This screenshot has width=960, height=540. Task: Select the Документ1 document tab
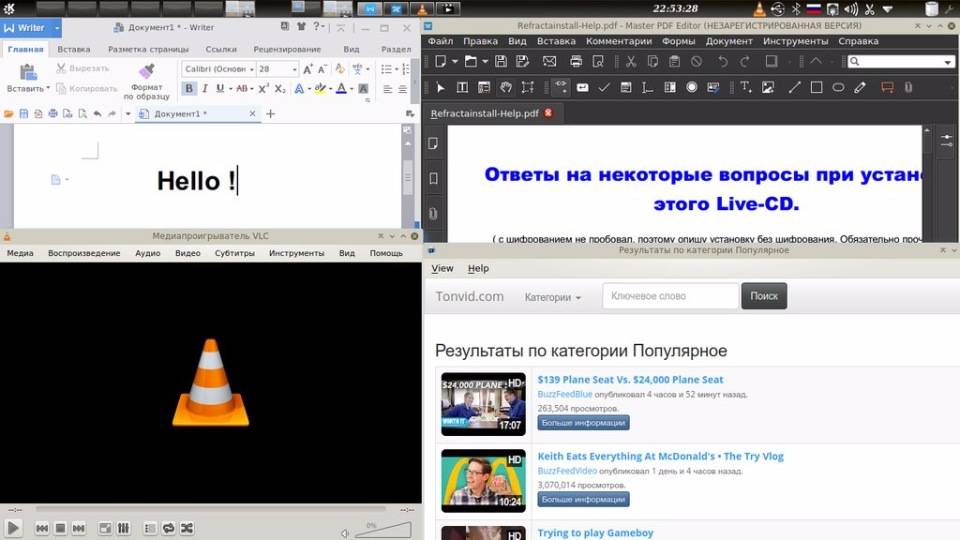(x=196, y=114)
